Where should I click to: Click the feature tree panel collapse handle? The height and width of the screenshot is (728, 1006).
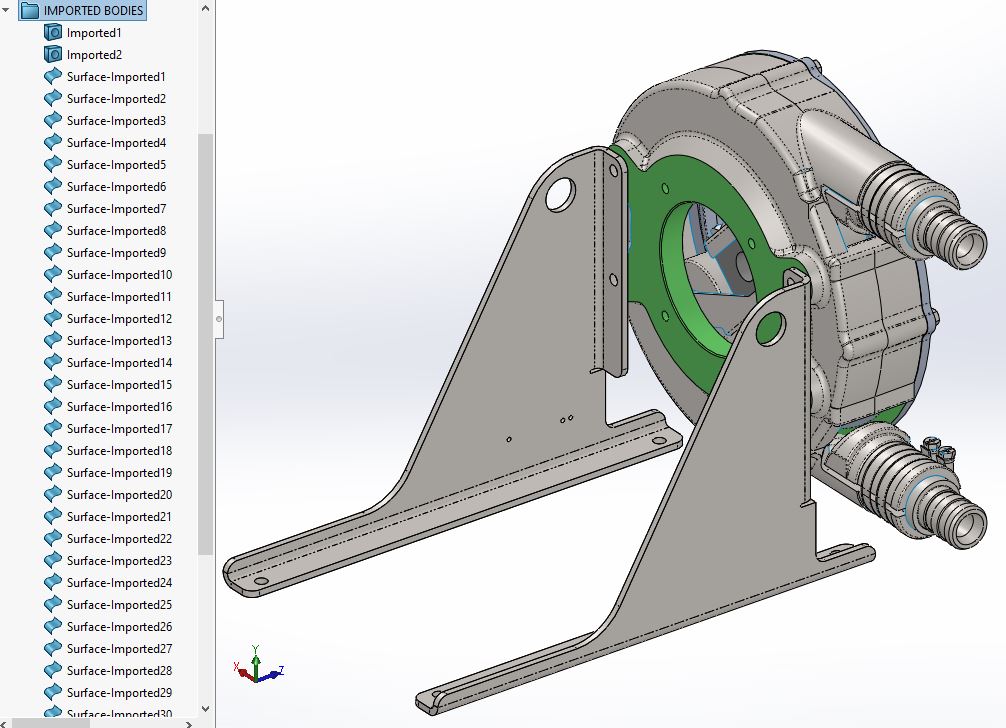point(219,319)
